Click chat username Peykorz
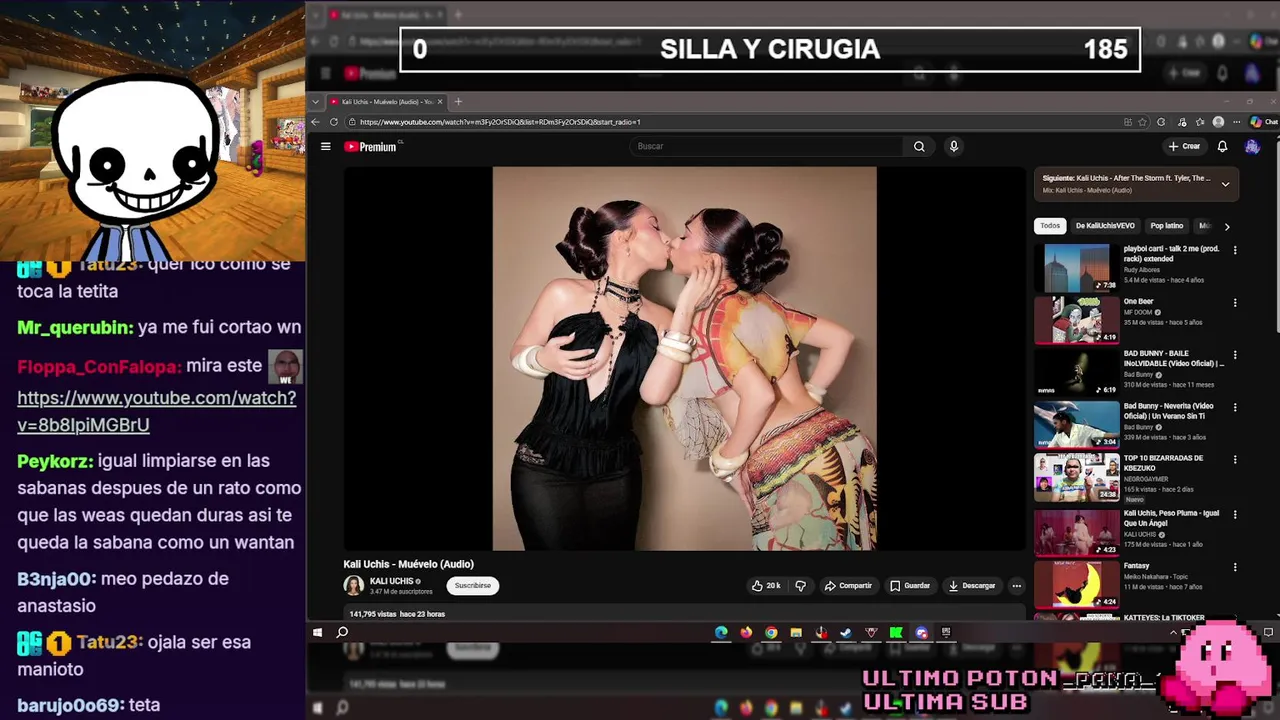 (54, 462)
